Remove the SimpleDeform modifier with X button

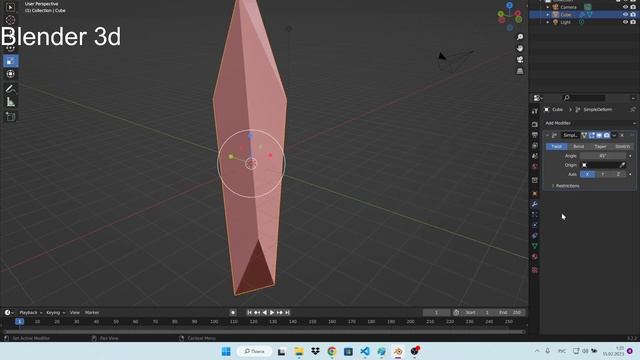click(622, 135)
